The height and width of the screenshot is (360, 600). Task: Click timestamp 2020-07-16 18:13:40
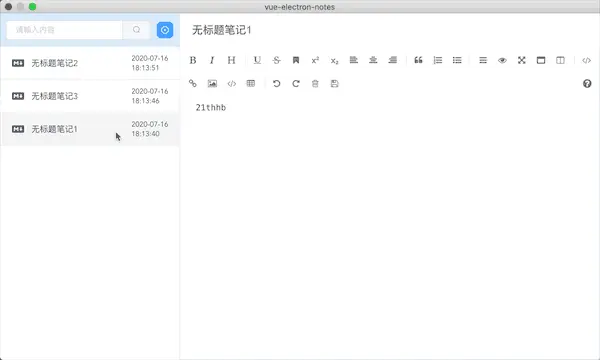coord(150,129)
